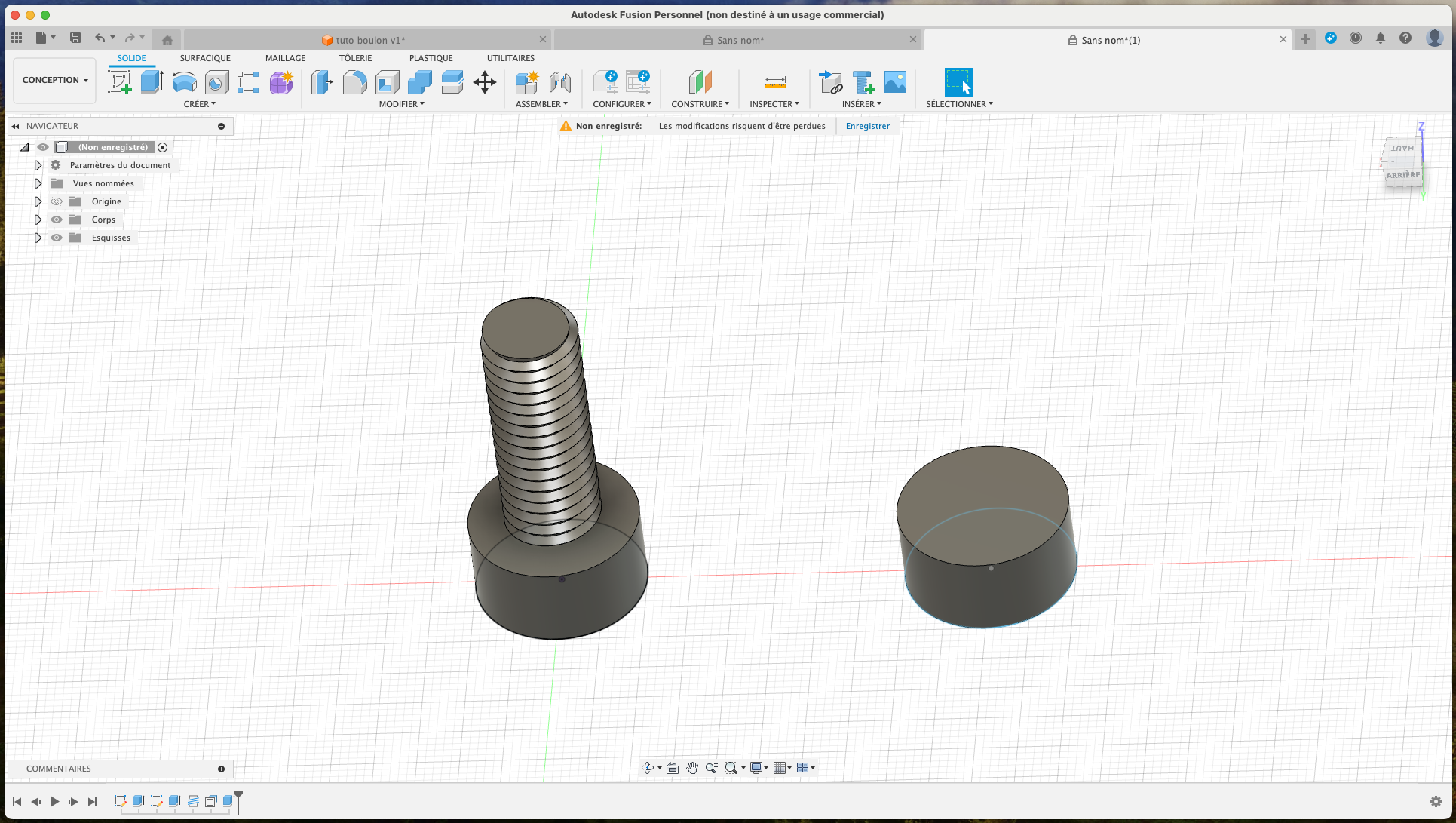1456x823 pixels.
Task: Select the New Component tool
Action: click(x=526, y=82)
